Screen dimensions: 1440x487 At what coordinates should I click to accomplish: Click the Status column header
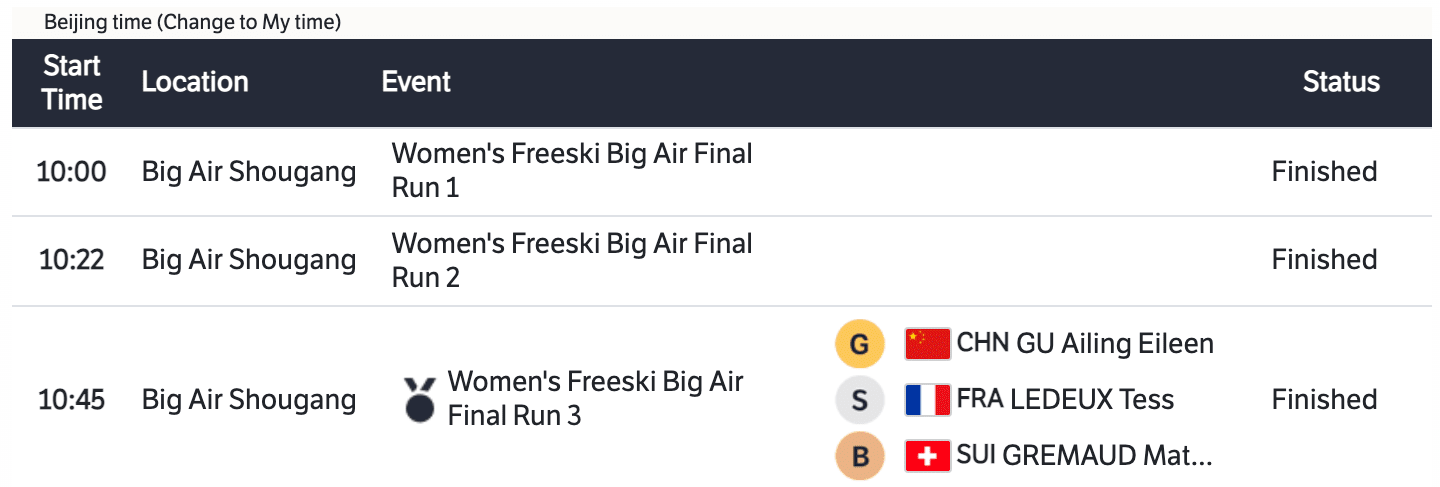point(1341,82)
